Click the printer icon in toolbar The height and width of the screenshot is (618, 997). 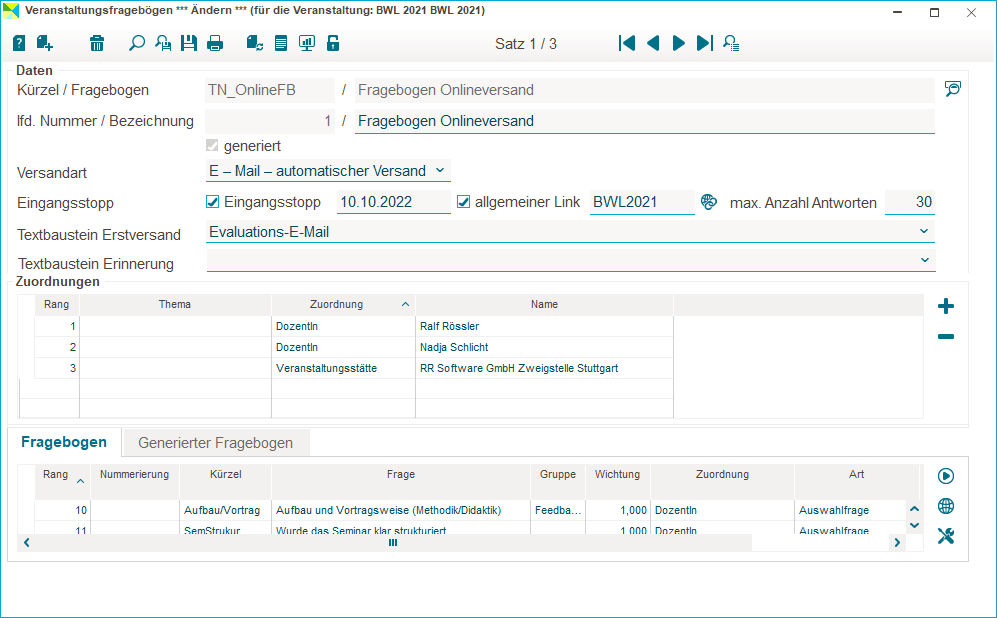click(215, 43)
